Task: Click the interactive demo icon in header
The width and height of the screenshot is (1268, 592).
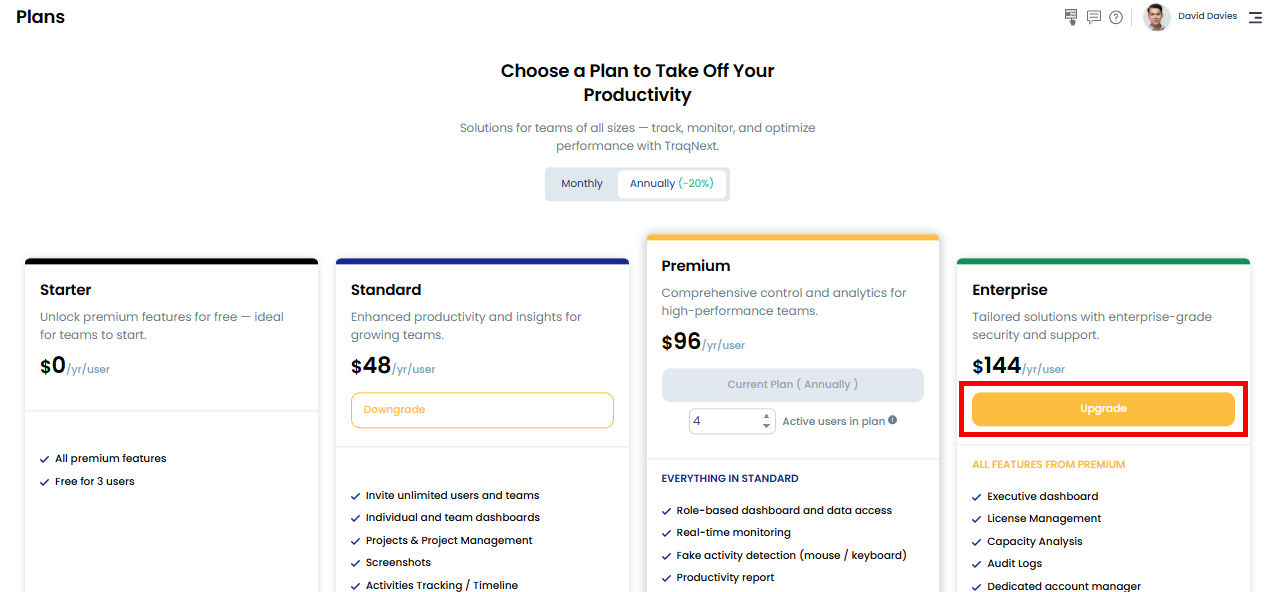Action: pyautogui.click(x=1071, y=17)
